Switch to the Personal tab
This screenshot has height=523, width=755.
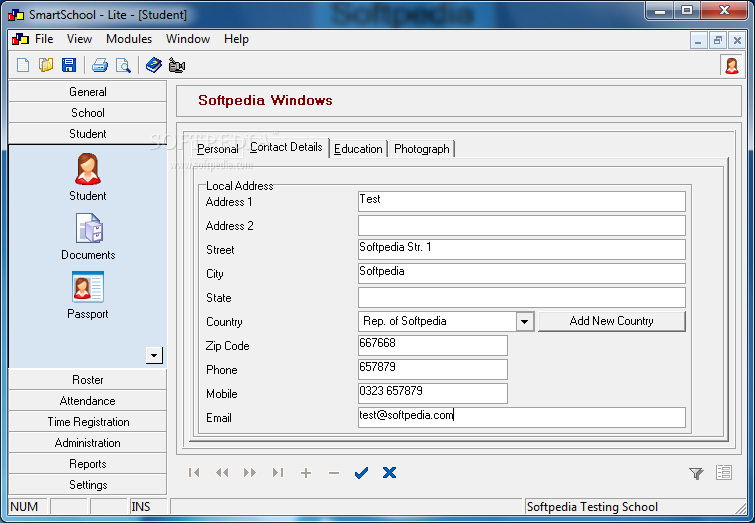[x=218, y=149]
